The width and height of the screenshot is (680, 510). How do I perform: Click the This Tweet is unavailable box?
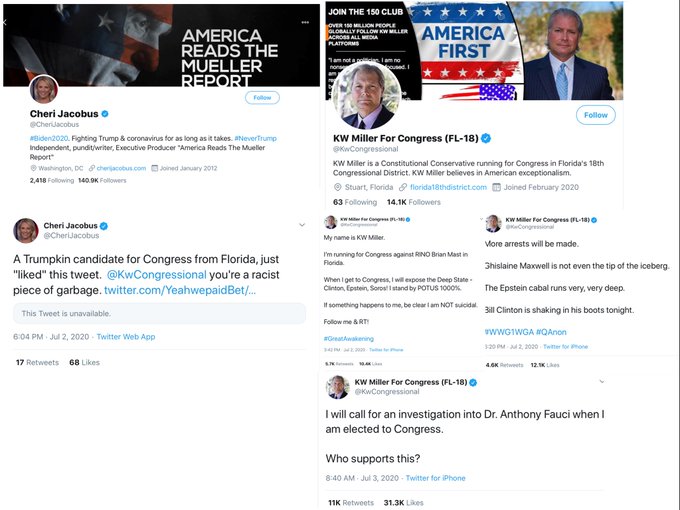159,314
